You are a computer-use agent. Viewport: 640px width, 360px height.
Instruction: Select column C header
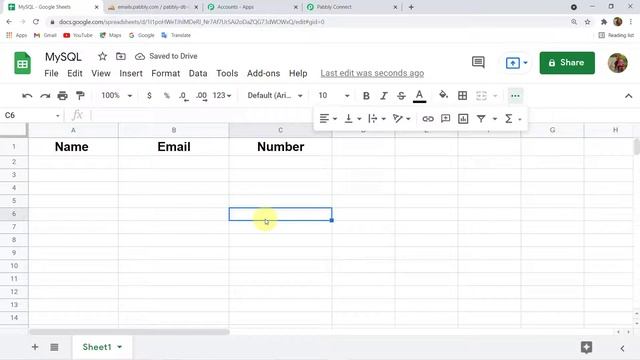coord(280,130)
